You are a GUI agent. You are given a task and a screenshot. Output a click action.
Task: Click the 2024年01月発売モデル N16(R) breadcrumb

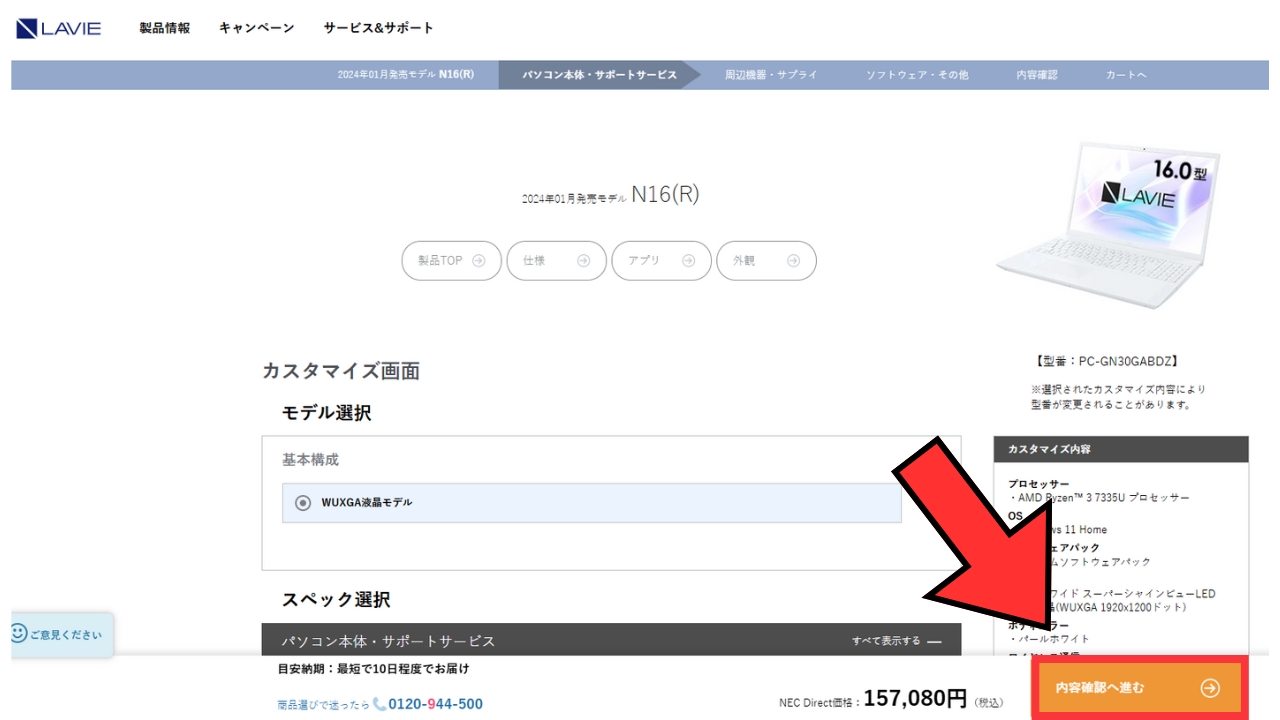pyautogui.click(x=405, y=75)
